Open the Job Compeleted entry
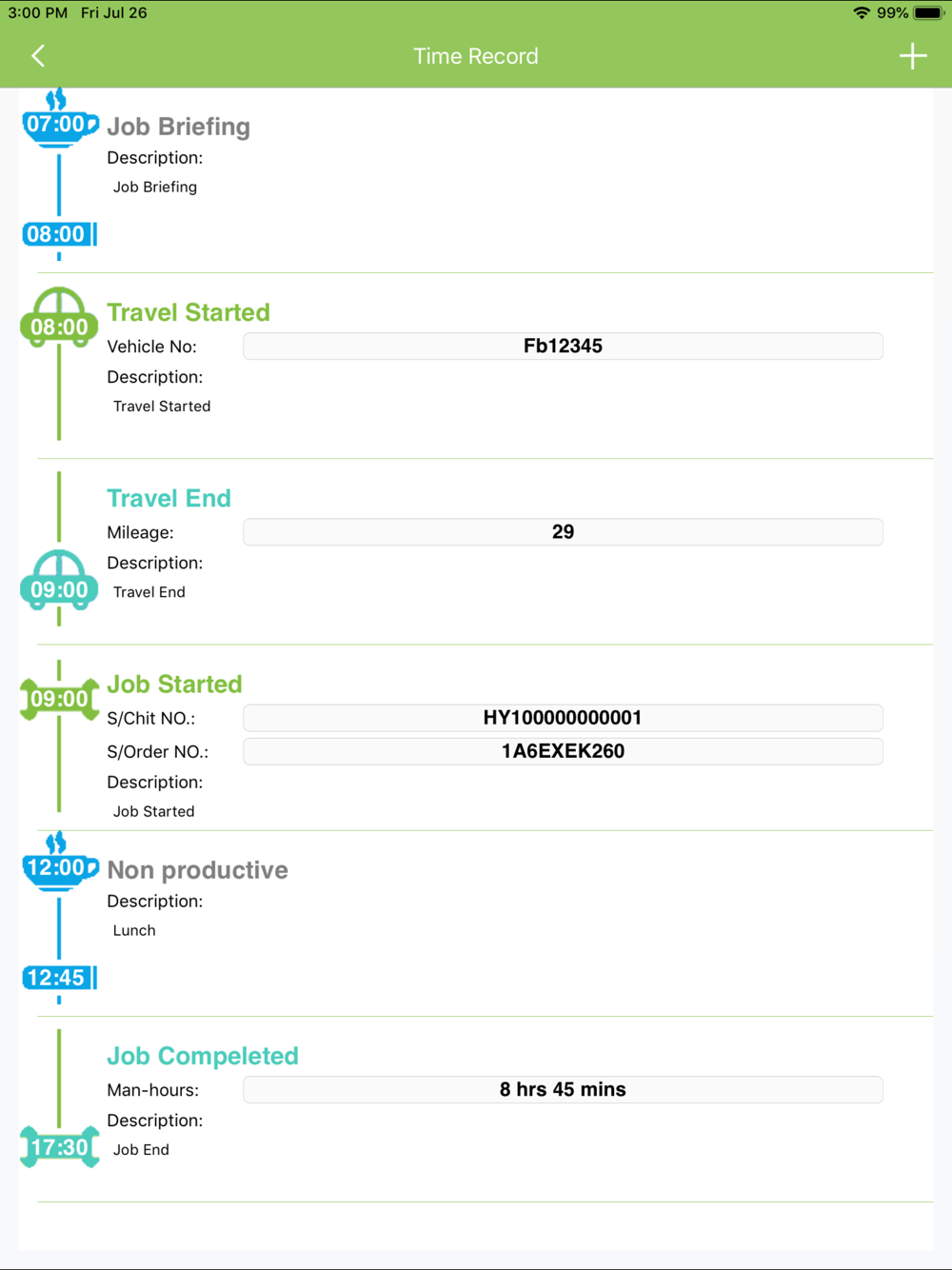952x1270 pixels. tap(202, 1056)
